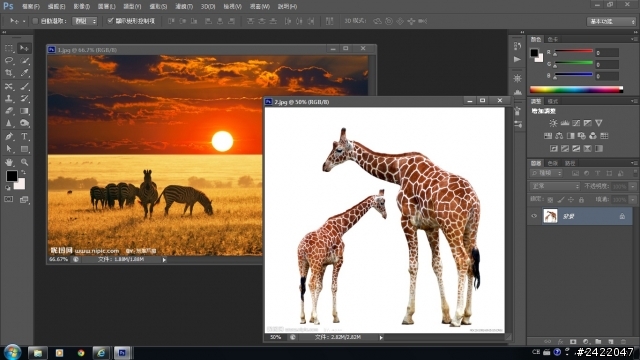The height and width of the screenshot is (360, 640).
Task: Open the collapsed History panel icon
Action: [518, 46]
